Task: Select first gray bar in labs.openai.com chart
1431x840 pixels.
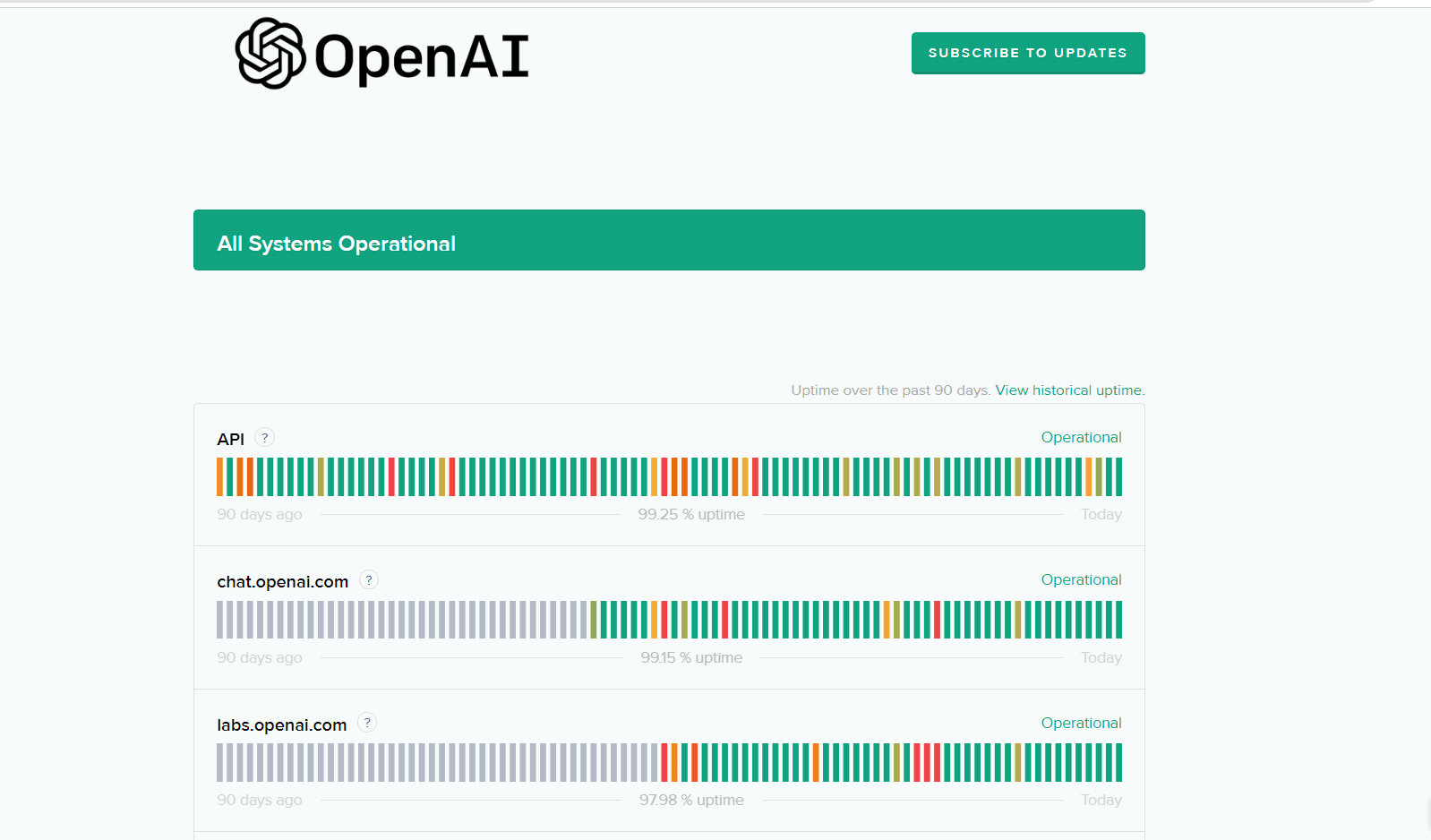Action: (x=220, y=762)
